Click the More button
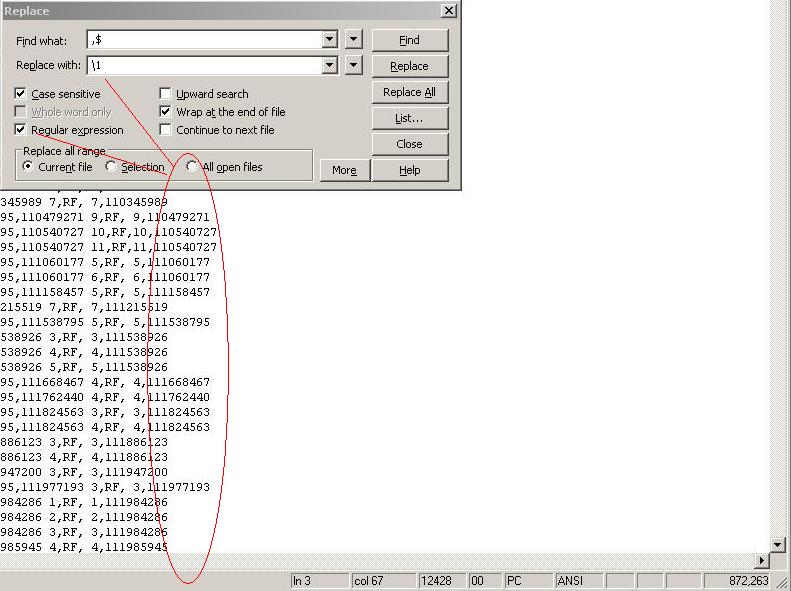The height and width of the screenshot is (591, 791). (x=345, y=170)
